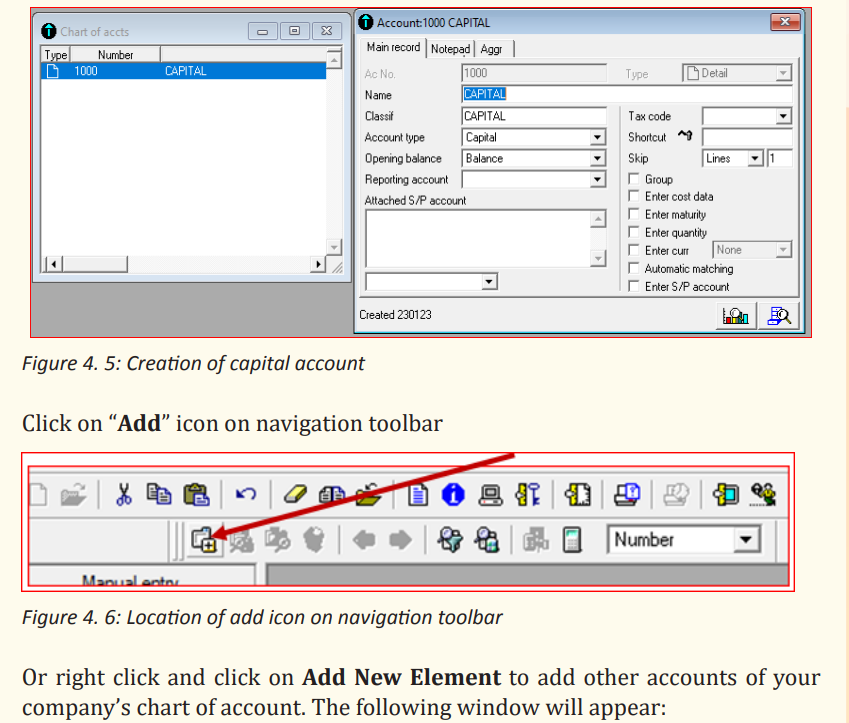This screenshot has height=723, width=849.
Task: Open the Skip Lines dropdown
Action: click(x=755, y=158)
